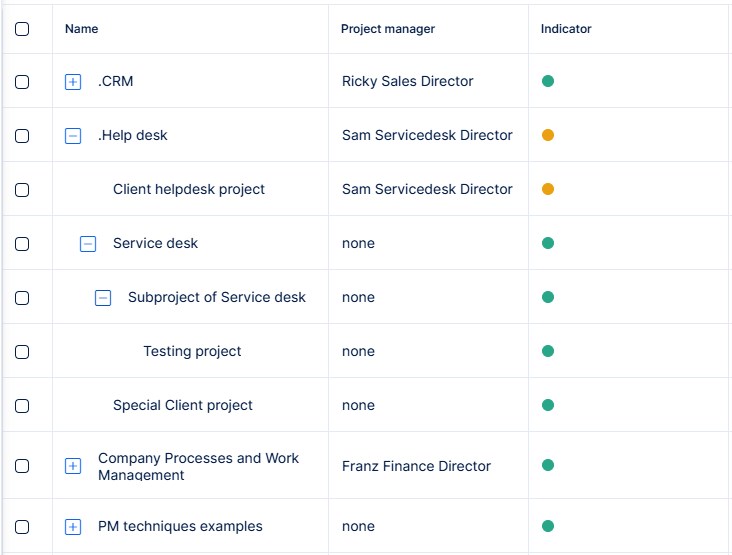
Task: Sort by Project manager column header
Action: click(x=388, y=29)
